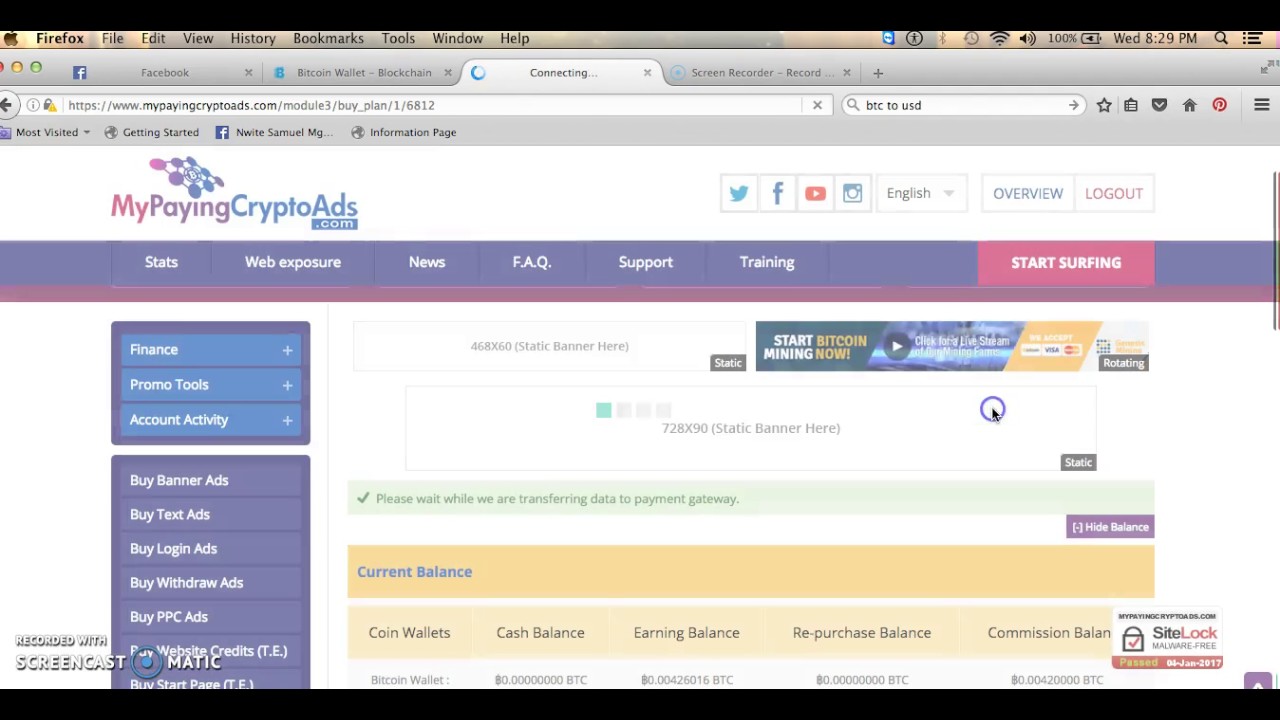The height and width of the screenshot is (720, 1280).
Task: Click the Pocket icon in toolbar
Action: pyautogui.click(x=1160, y=105)
